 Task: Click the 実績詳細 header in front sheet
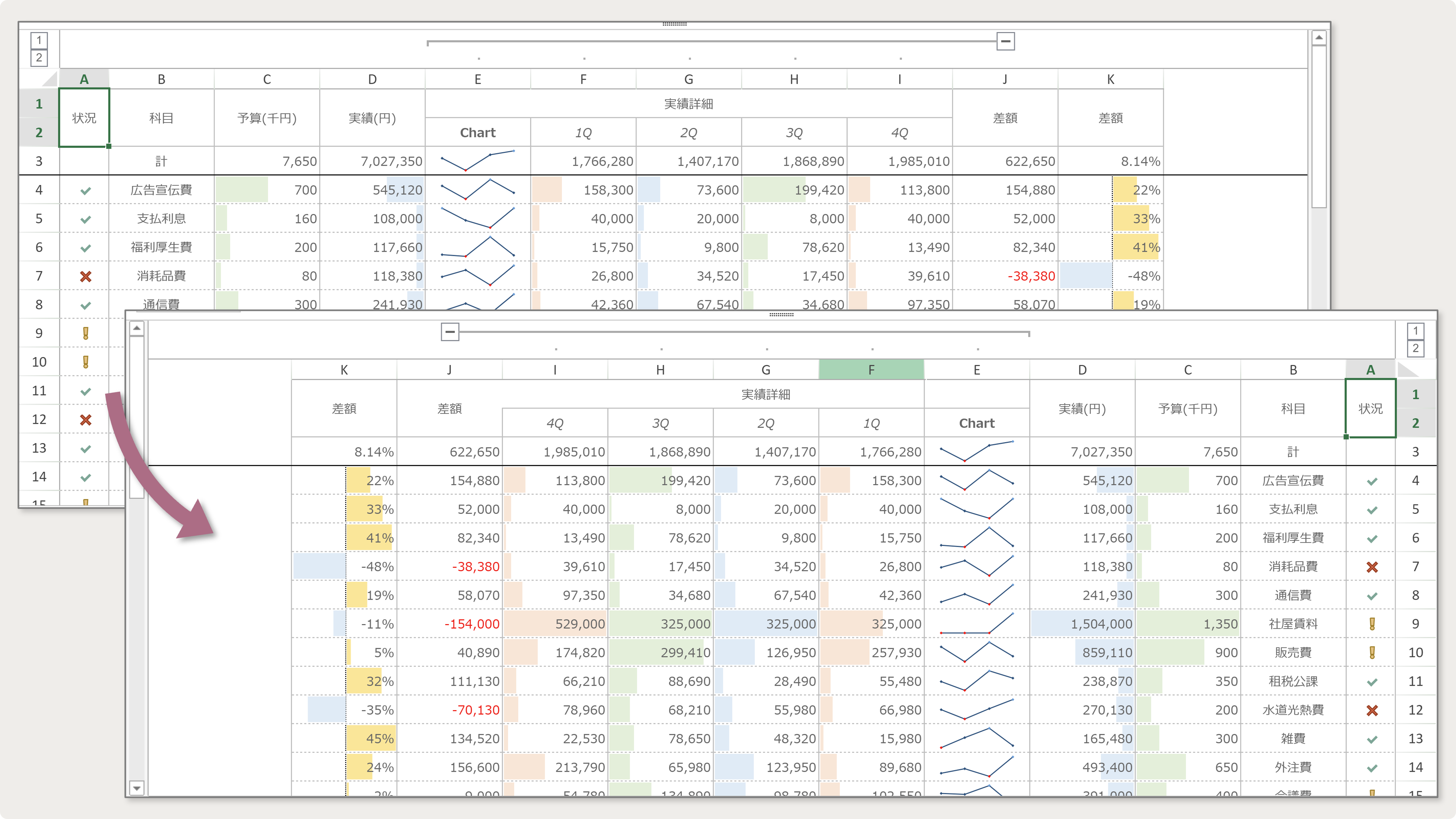pos(766,394)
